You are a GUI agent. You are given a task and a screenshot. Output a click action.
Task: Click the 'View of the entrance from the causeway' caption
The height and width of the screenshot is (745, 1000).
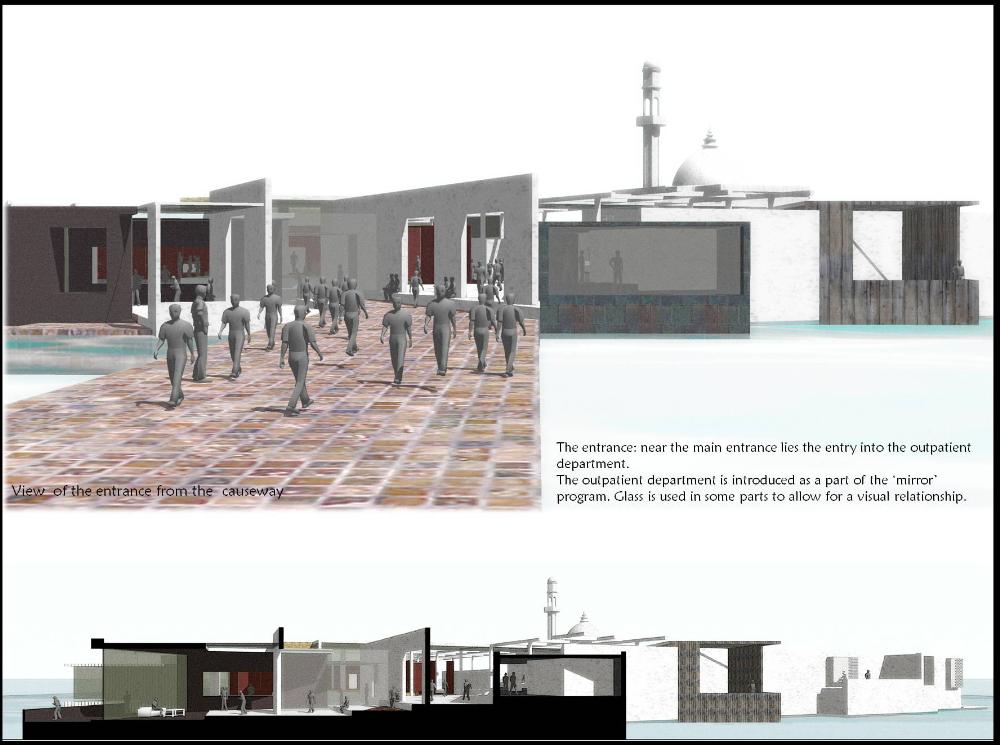coord(147,491)
